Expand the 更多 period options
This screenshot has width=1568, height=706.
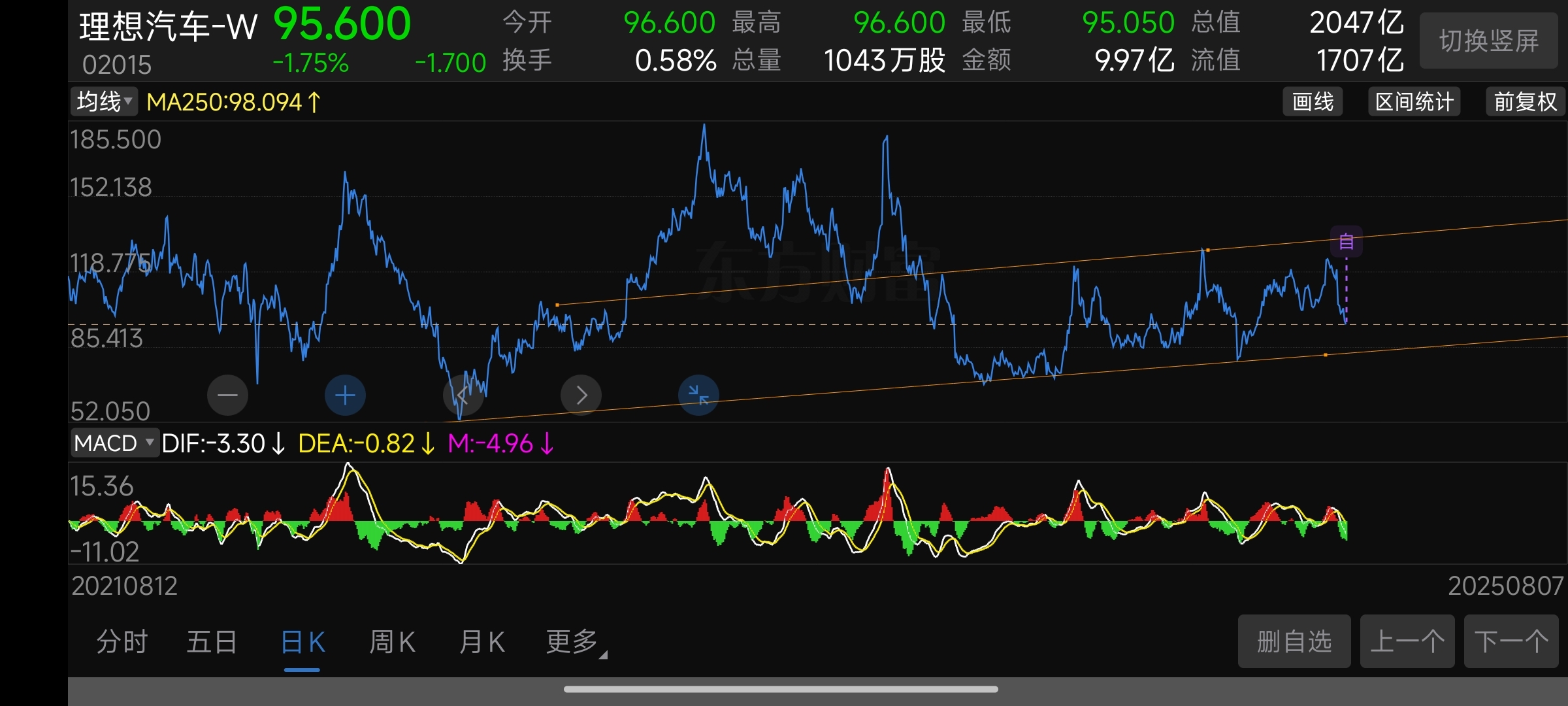coord(576,642)
